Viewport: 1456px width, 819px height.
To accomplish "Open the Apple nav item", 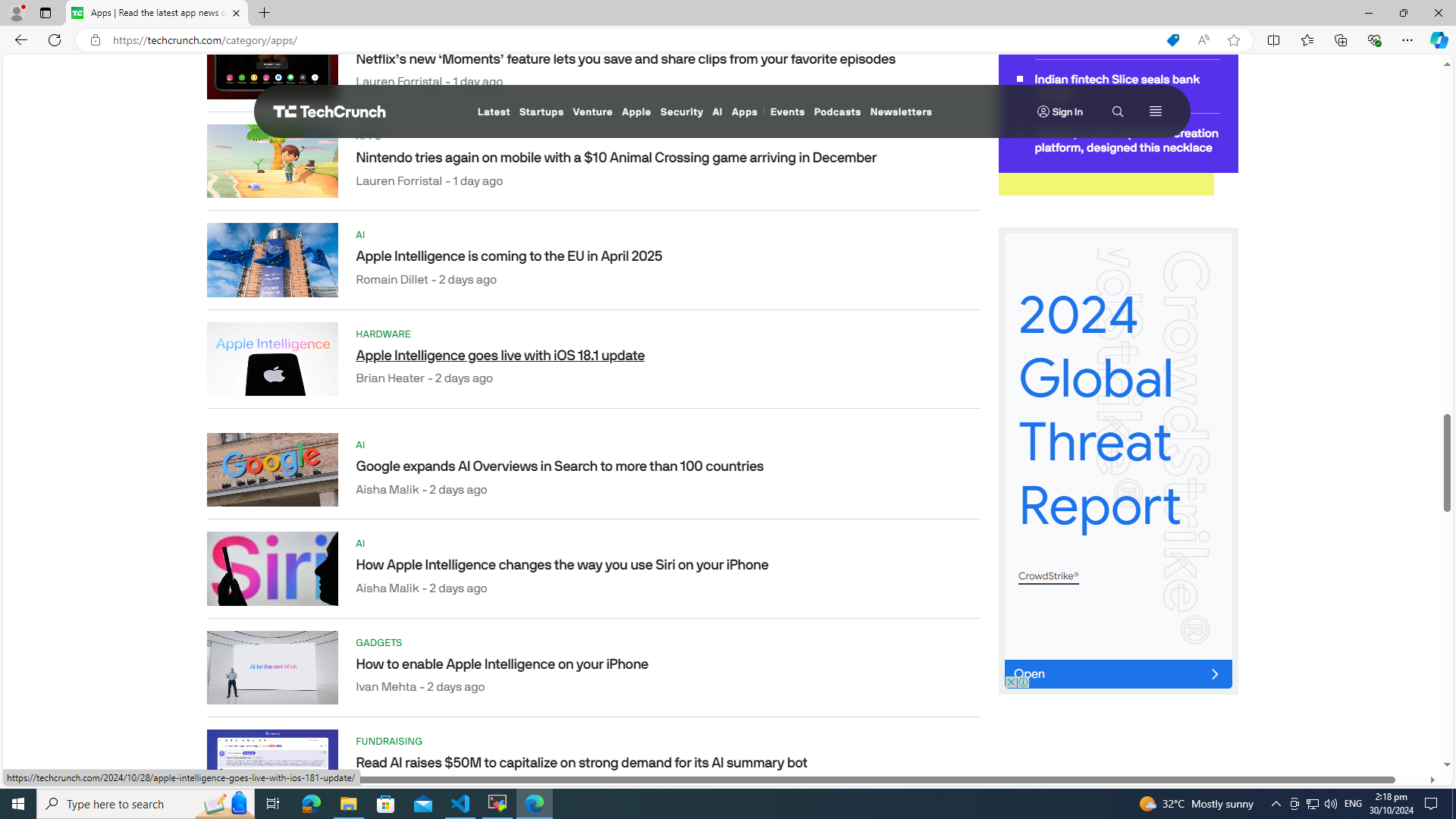I will point(636,112).
